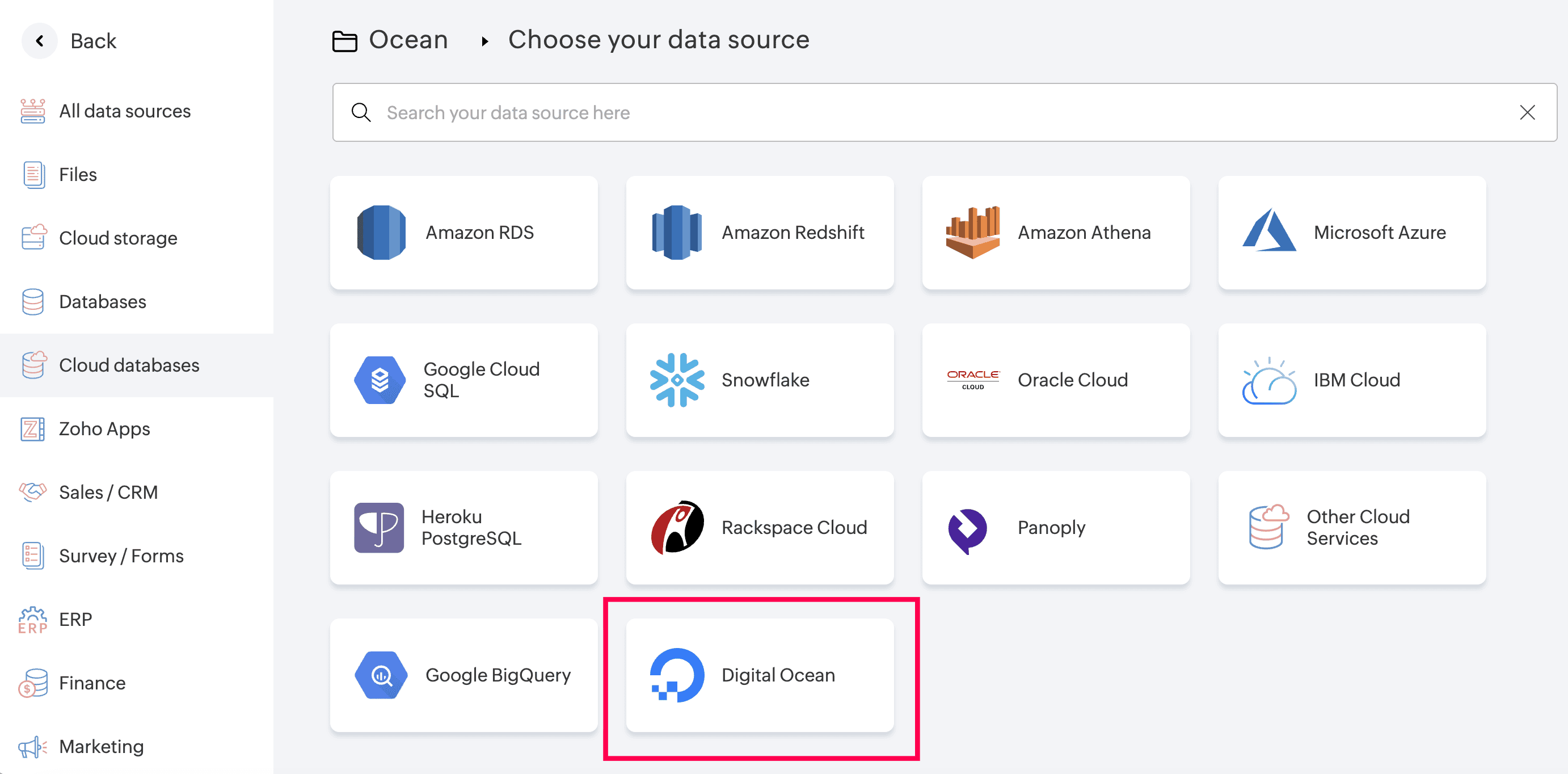1568x774 pixels.
Task: Pick Amazon Redshift label text
Action: 793,233
